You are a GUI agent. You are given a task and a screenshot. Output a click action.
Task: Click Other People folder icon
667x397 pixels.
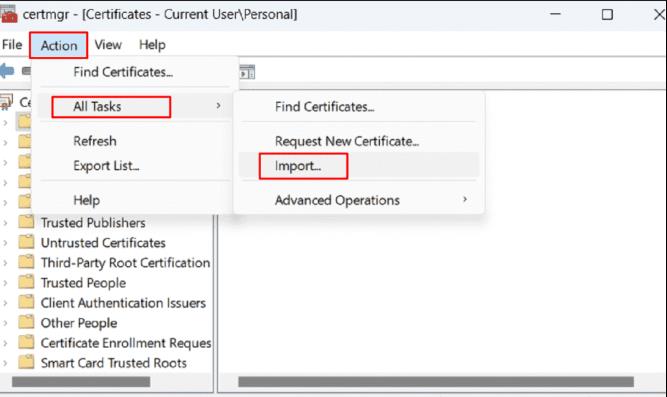click(x=26, y=322)
